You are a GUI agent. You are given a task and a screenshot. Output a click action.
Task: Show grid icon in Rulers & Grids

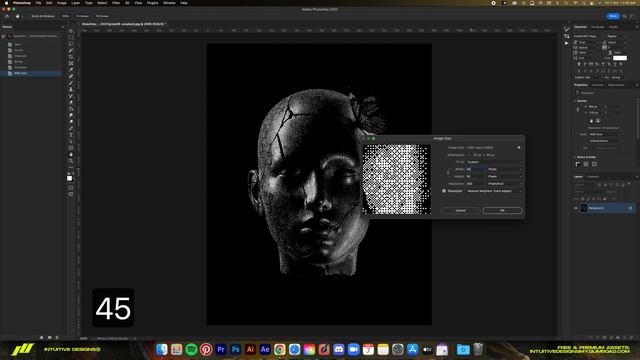[586, 164]
